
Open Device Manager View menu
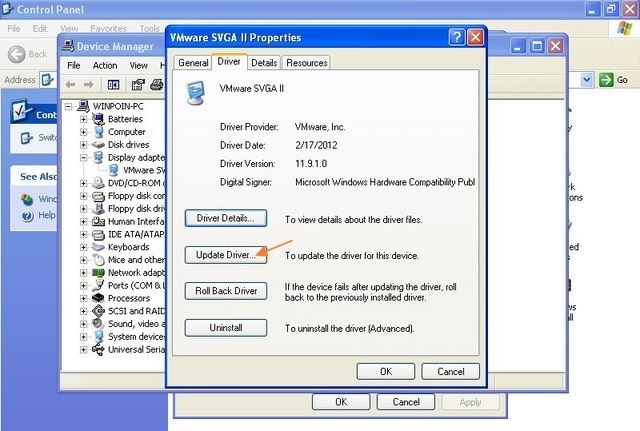138,65
